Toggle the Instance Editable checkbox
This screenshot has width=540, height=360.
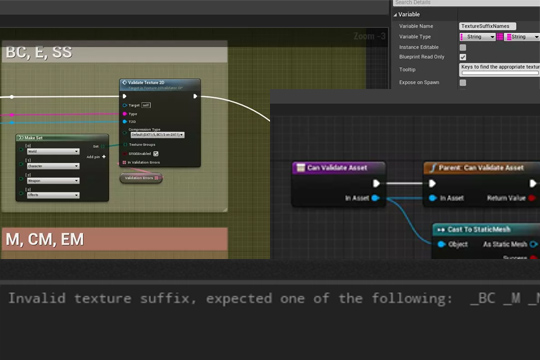(463, 47)
